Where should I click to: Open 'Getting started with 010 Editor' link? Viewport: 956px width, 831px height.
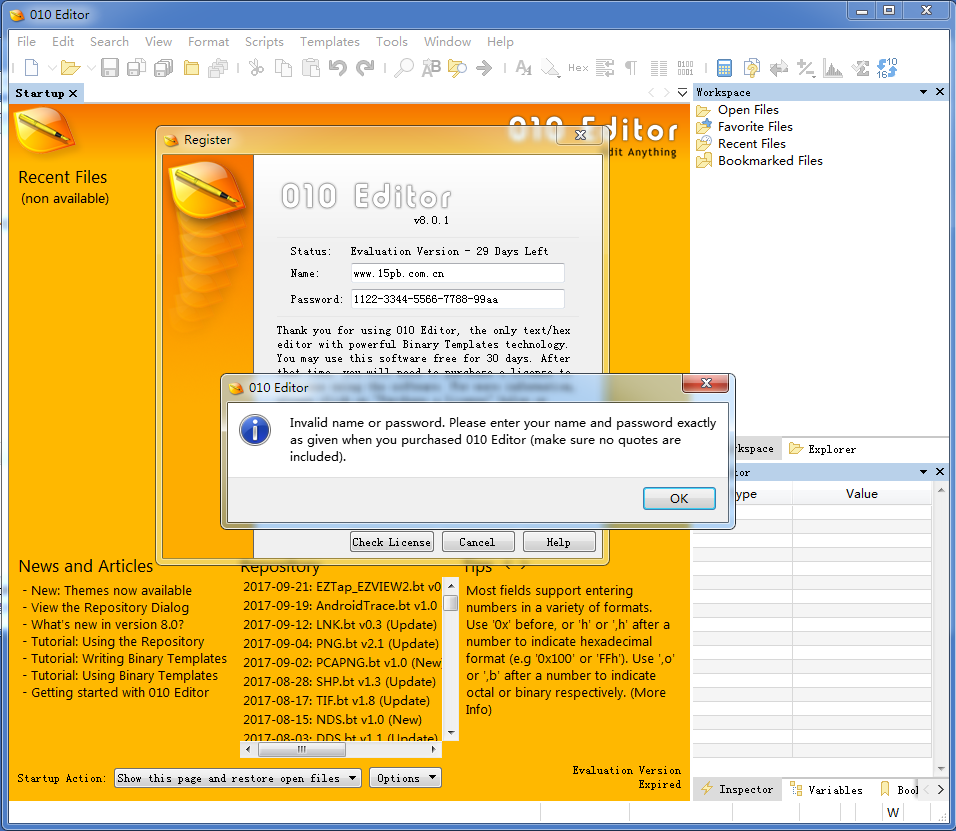(x=120, y=693)
